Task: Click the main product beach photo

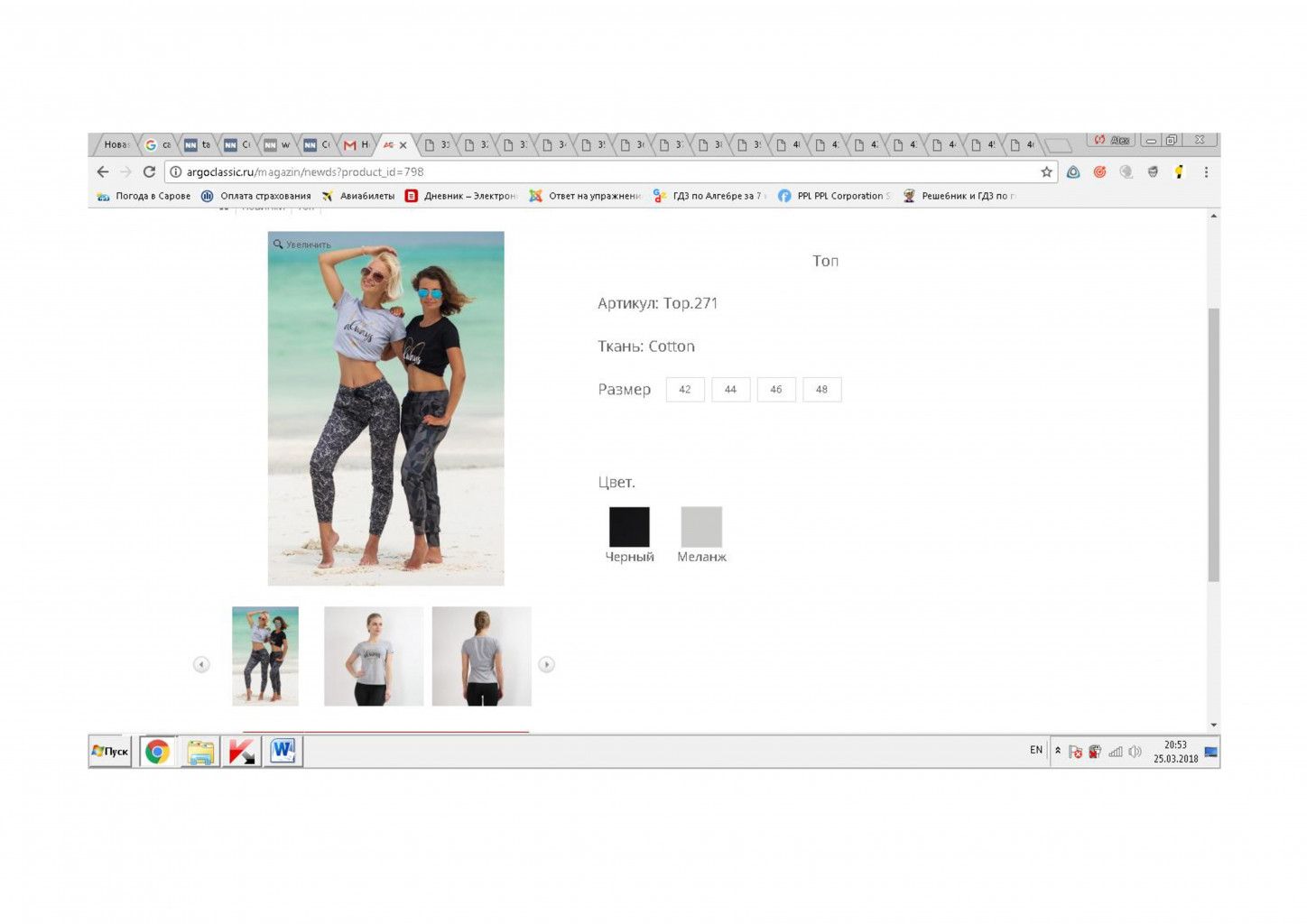Action: [386, 409]
